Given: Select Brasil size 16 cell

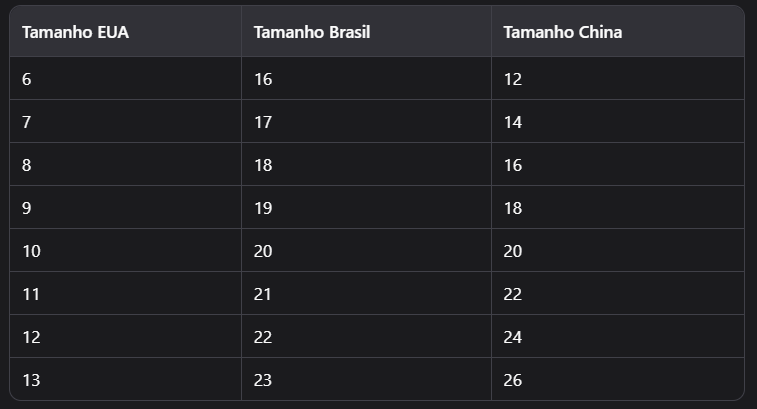Looking at the screenshot, I should click(x=263, y=79).
